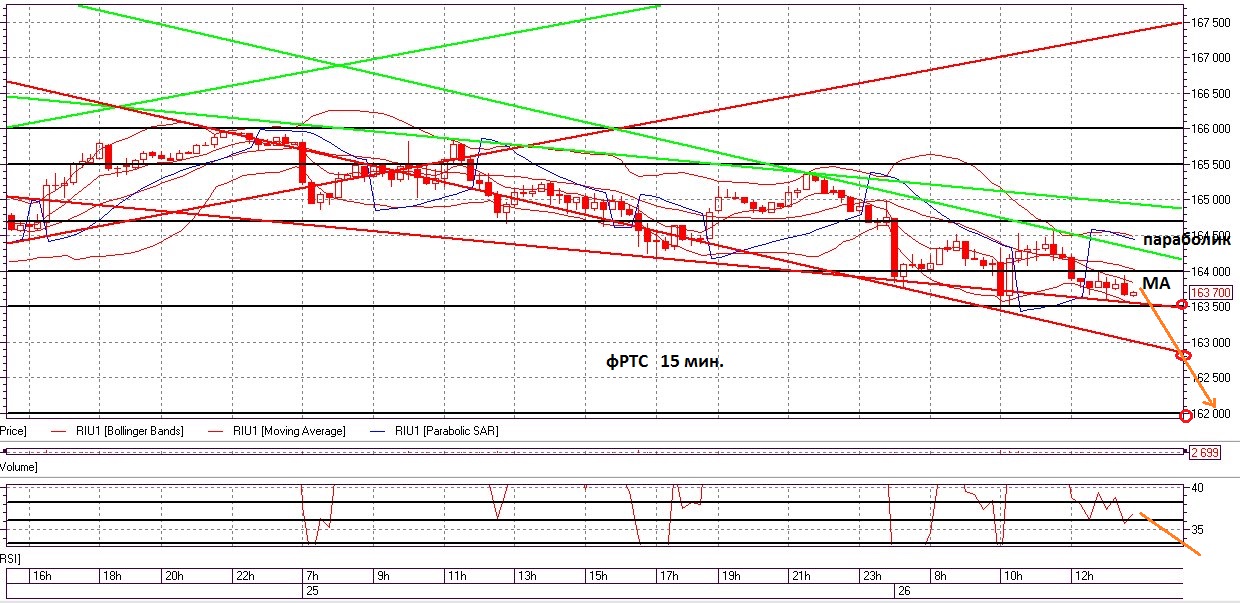Screen dimensions: 1240x603
Task: Select the 15h time axis label
Action: (x=597, y=576)
